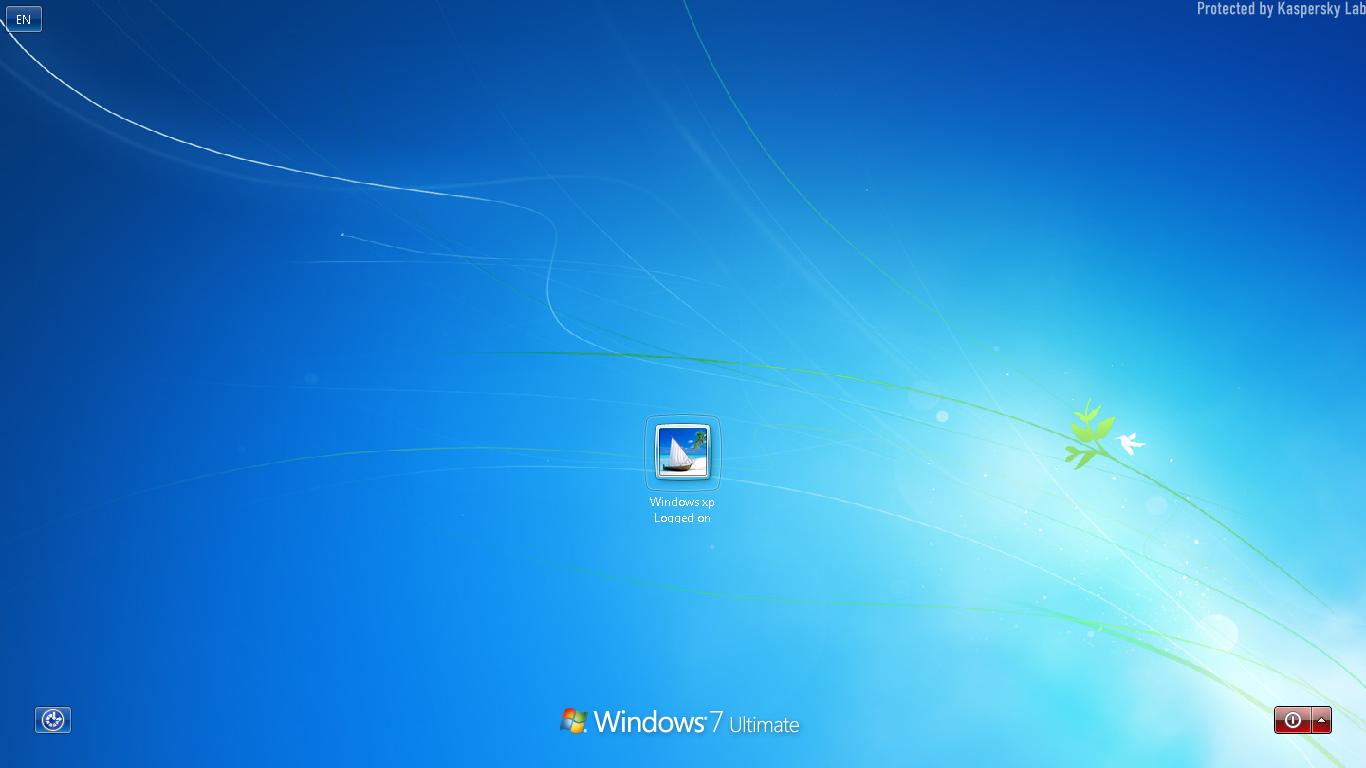Open the power options chevron menu
The width and height of the screenshot is (1366, 768).
point(1319,719)
